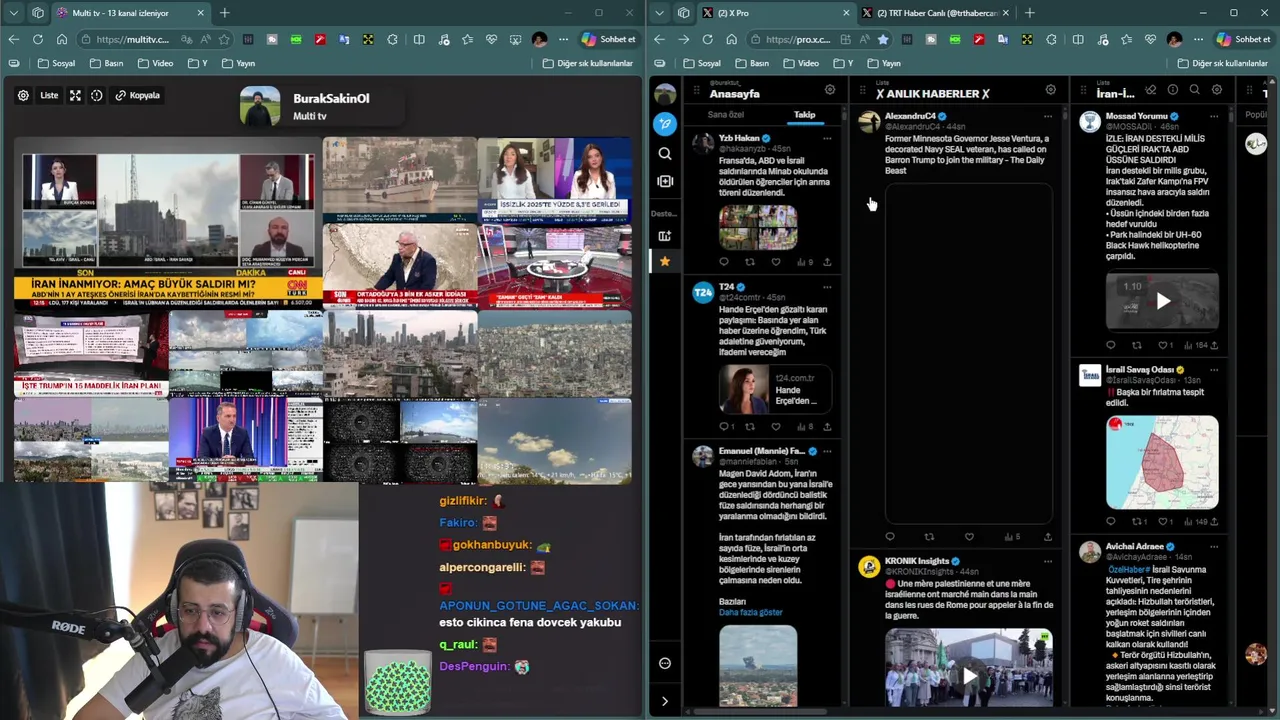This screenshot has width=1280, height=720.
Task: Open Yzb Hakan post photo collage
Action: [x=758, y=227]
